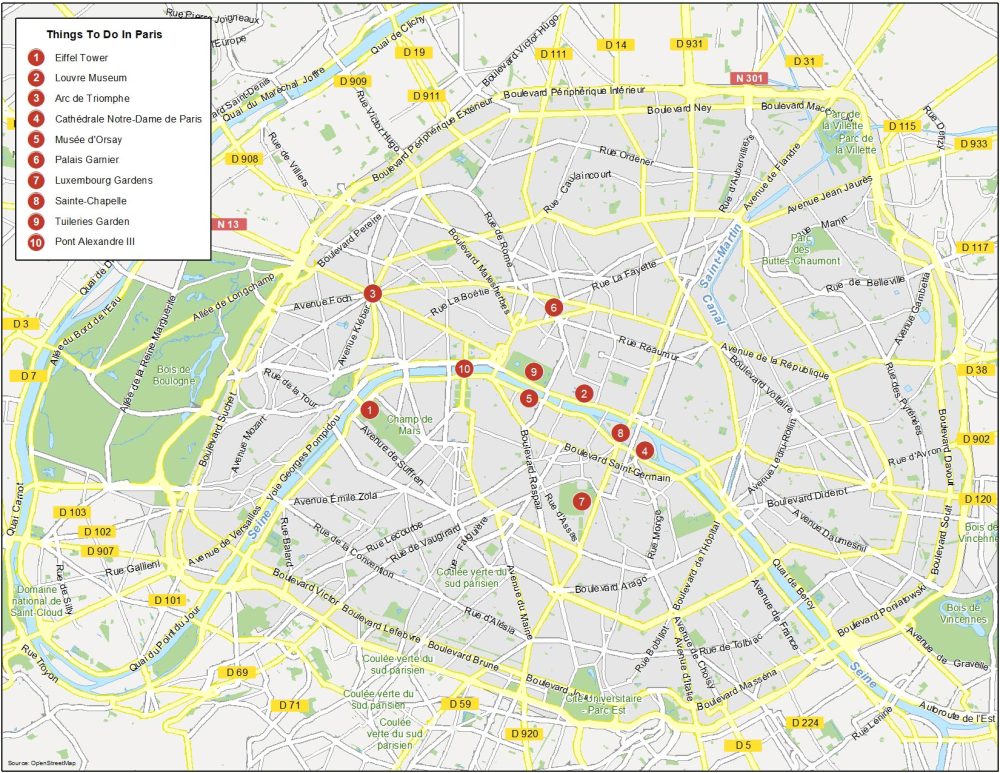
Task: Click the 'Boulevard Voltaire' street label
Action: coord(763,385)
